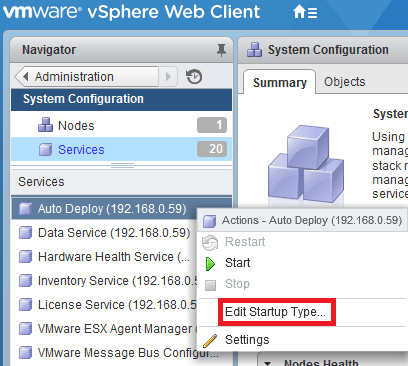Pin the Navigator panel
The image size is (408, 366).
click(221, 50)
